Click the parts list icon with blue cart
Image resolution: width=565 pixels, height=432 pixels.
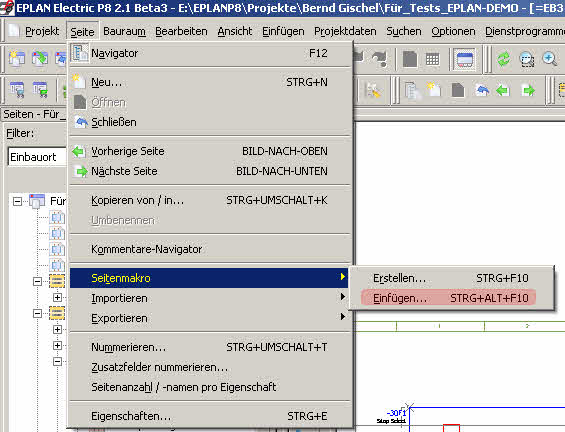(x=17, y=90)
